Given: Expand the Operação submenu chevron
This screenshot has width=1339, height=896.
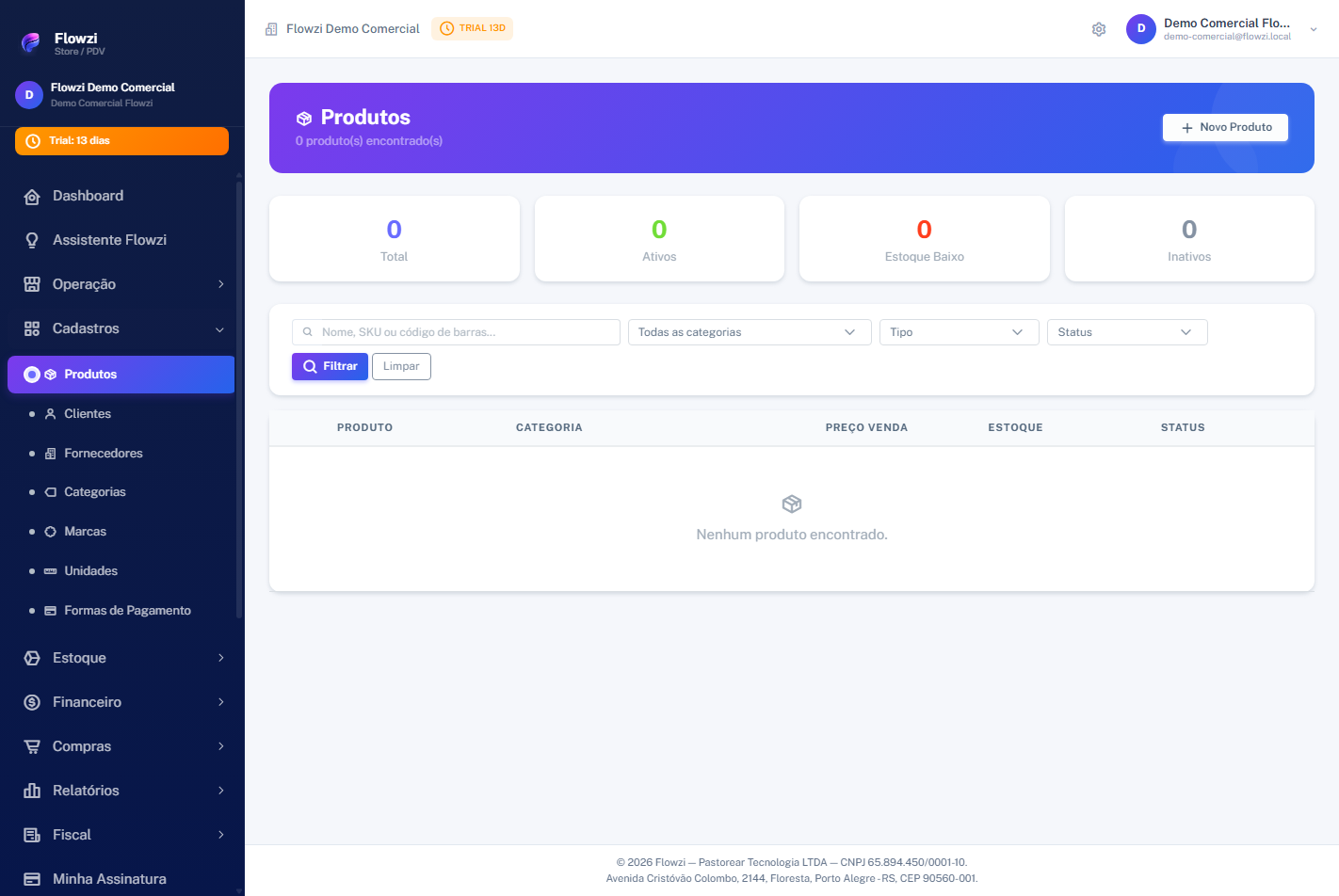Looking at the screenshot, I should click(x=221, y=284).
